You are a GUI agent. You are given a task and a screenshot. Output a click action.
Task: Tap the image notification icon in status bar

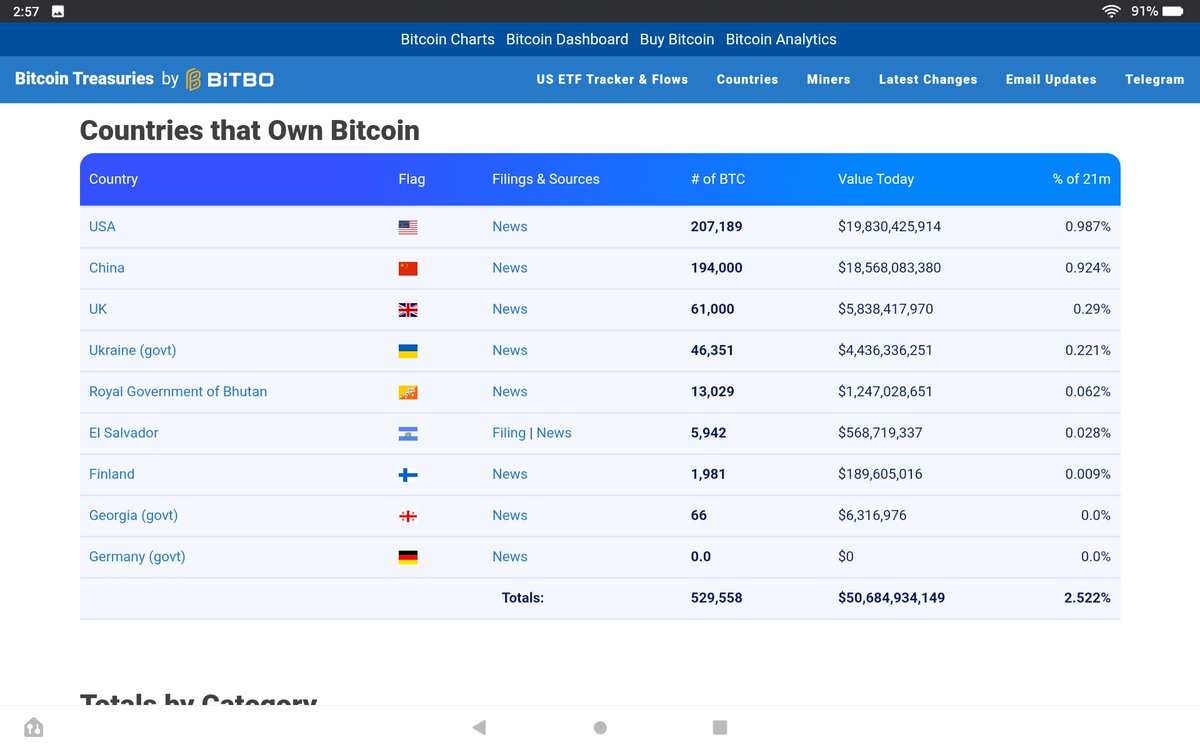[x=58, y=11]
